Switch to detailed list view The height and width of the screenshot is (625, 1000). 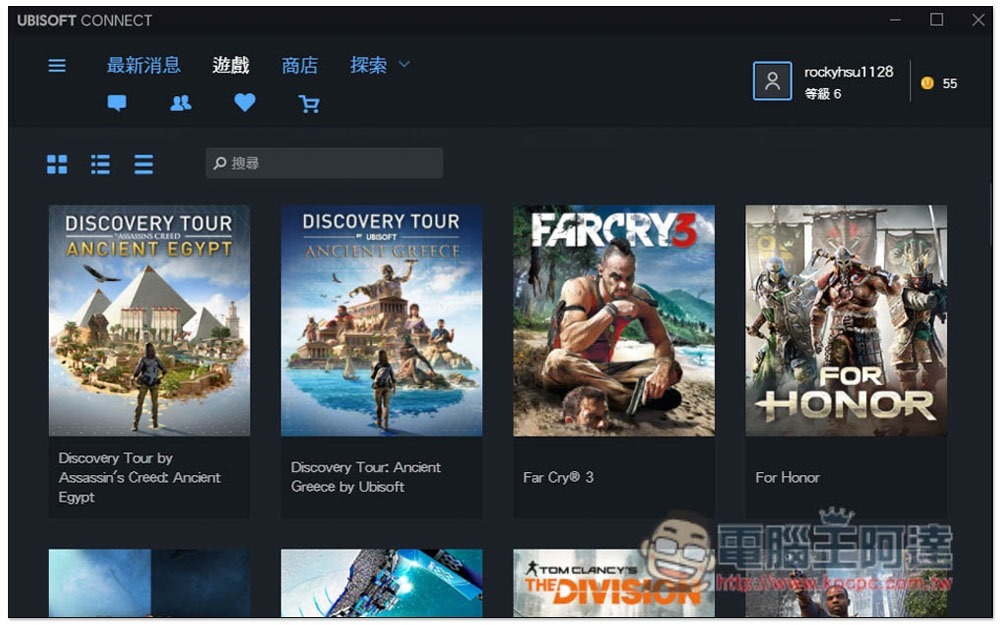pos(100,164)
